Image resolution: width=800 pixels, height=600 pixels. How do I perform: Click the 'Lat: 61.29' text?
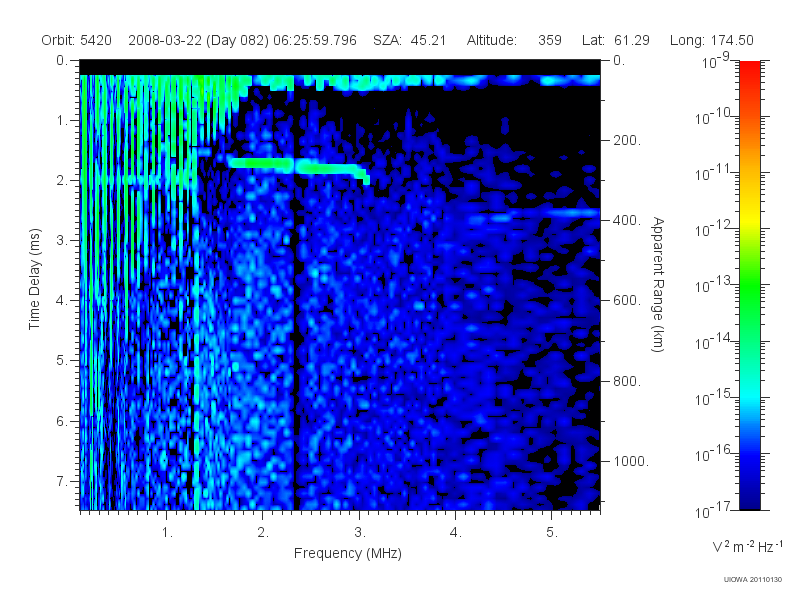[x=615, y=40]
